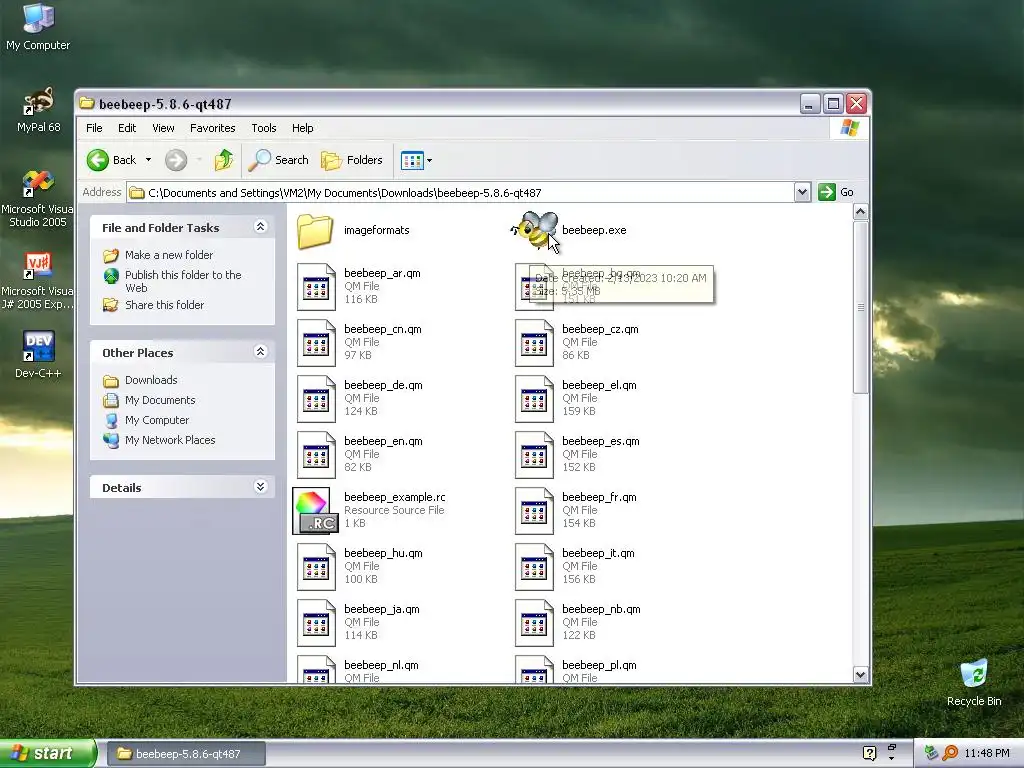Go to My Documents in Other Places
This screenshot has height=768, width=1024.
coord(160,400)
